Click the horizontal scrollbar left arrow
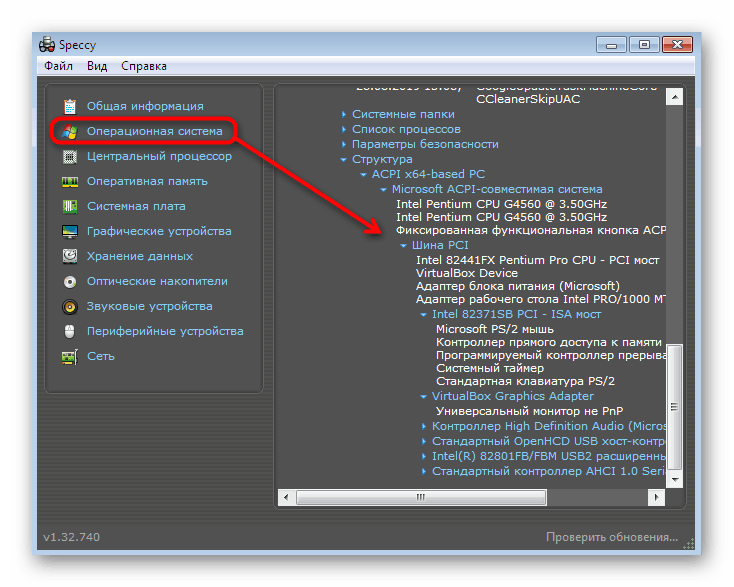 click(x=286, y=497)
